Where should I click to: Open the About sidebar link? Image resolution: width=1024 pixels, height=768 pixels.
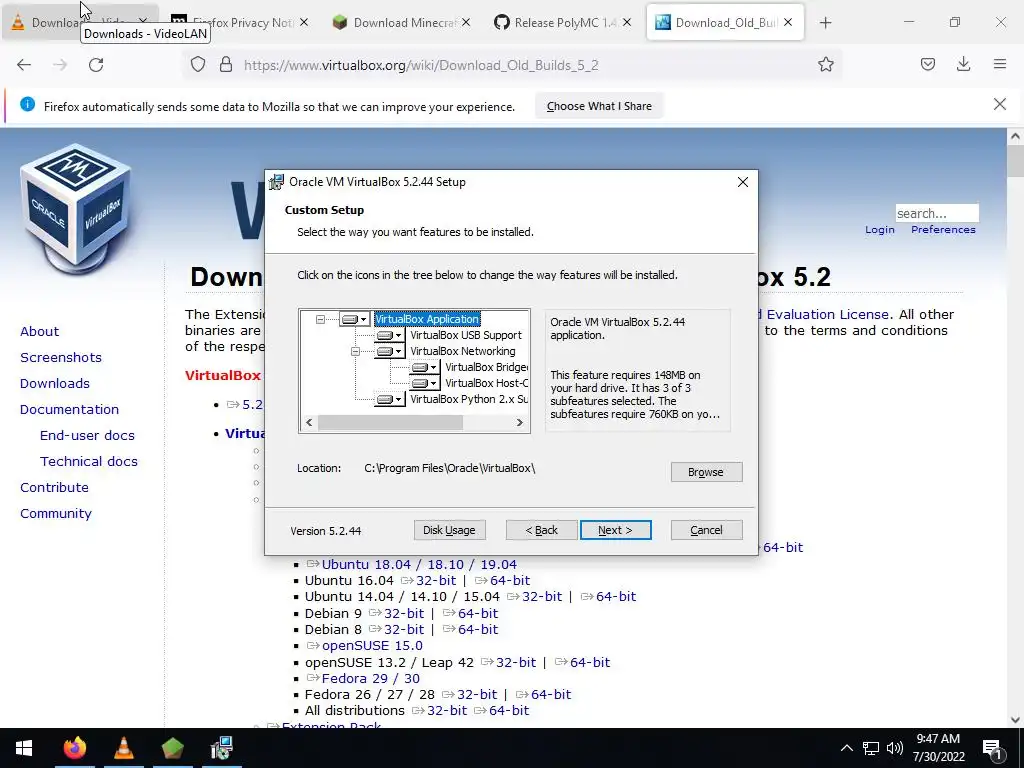[x=39, y=332]
